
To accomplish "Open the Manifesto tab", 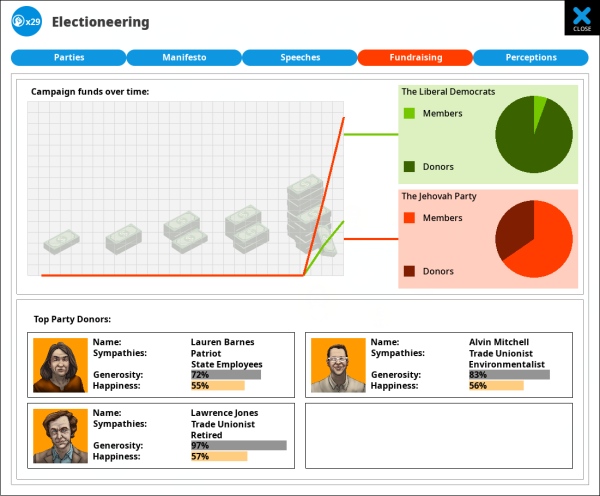I will click(x=184, y=58).
